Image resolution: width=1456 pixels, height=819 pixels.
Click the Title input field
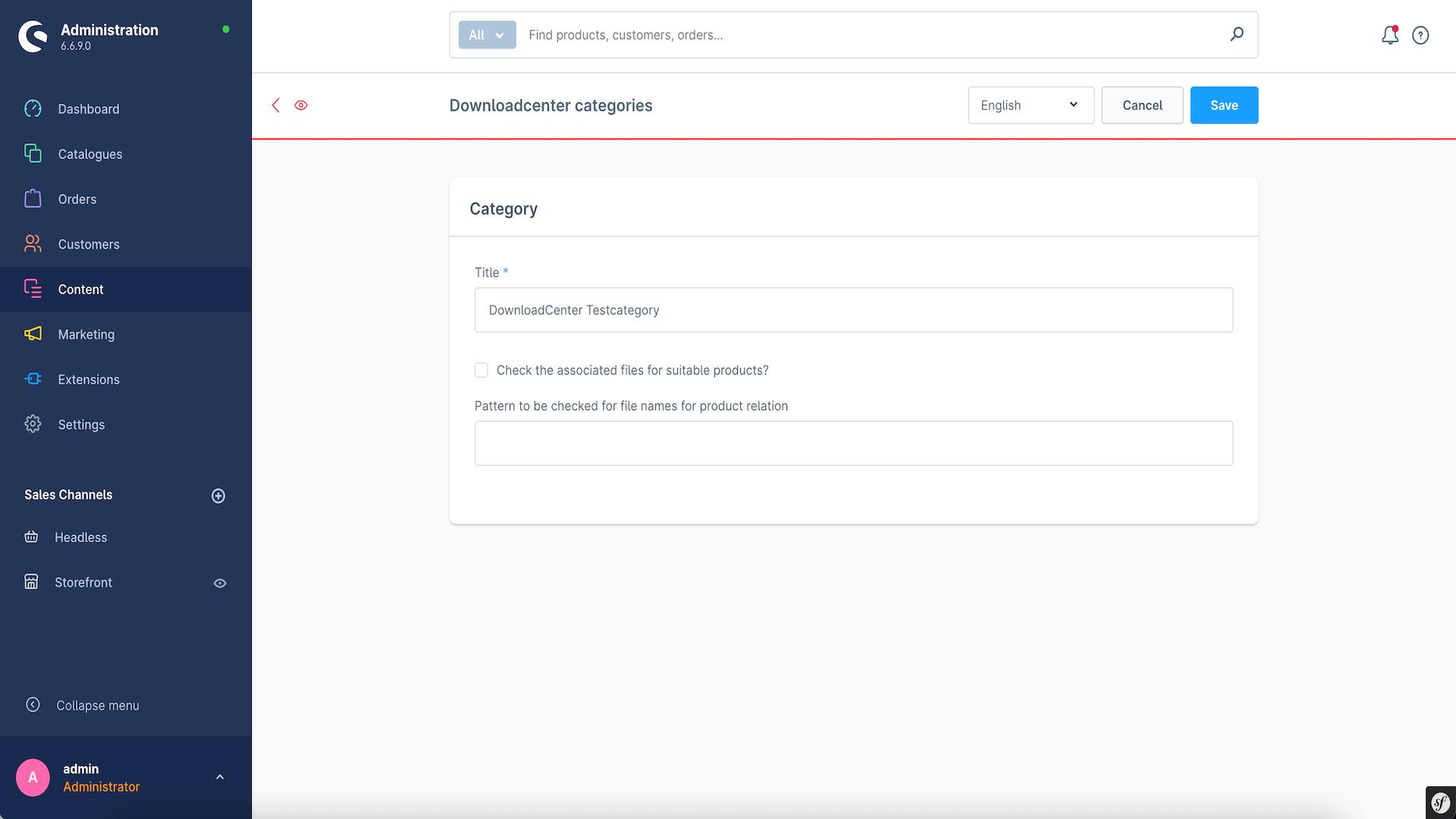854,309
